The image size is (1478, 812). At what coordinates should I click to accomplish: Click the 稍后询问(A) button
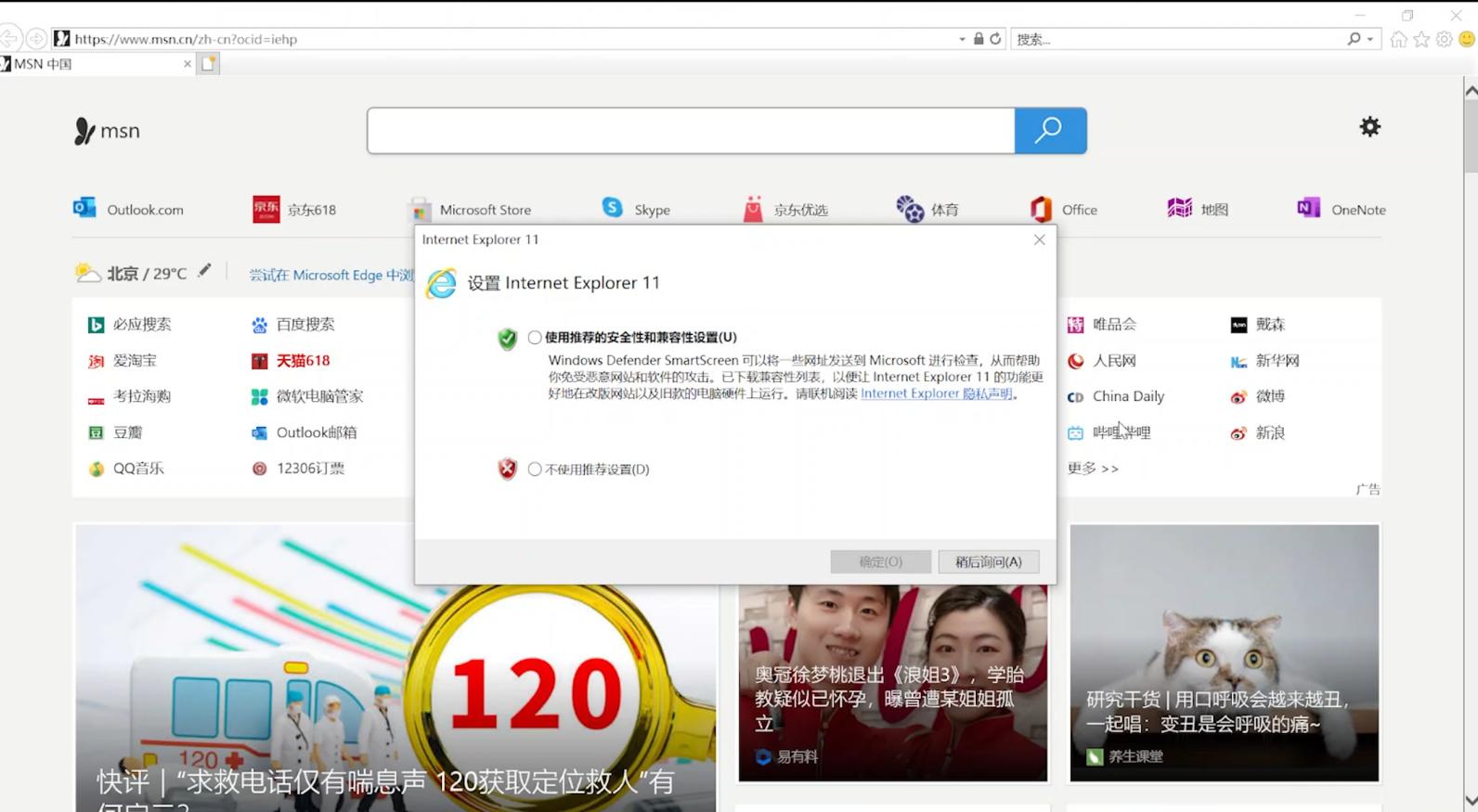point(988,562)
